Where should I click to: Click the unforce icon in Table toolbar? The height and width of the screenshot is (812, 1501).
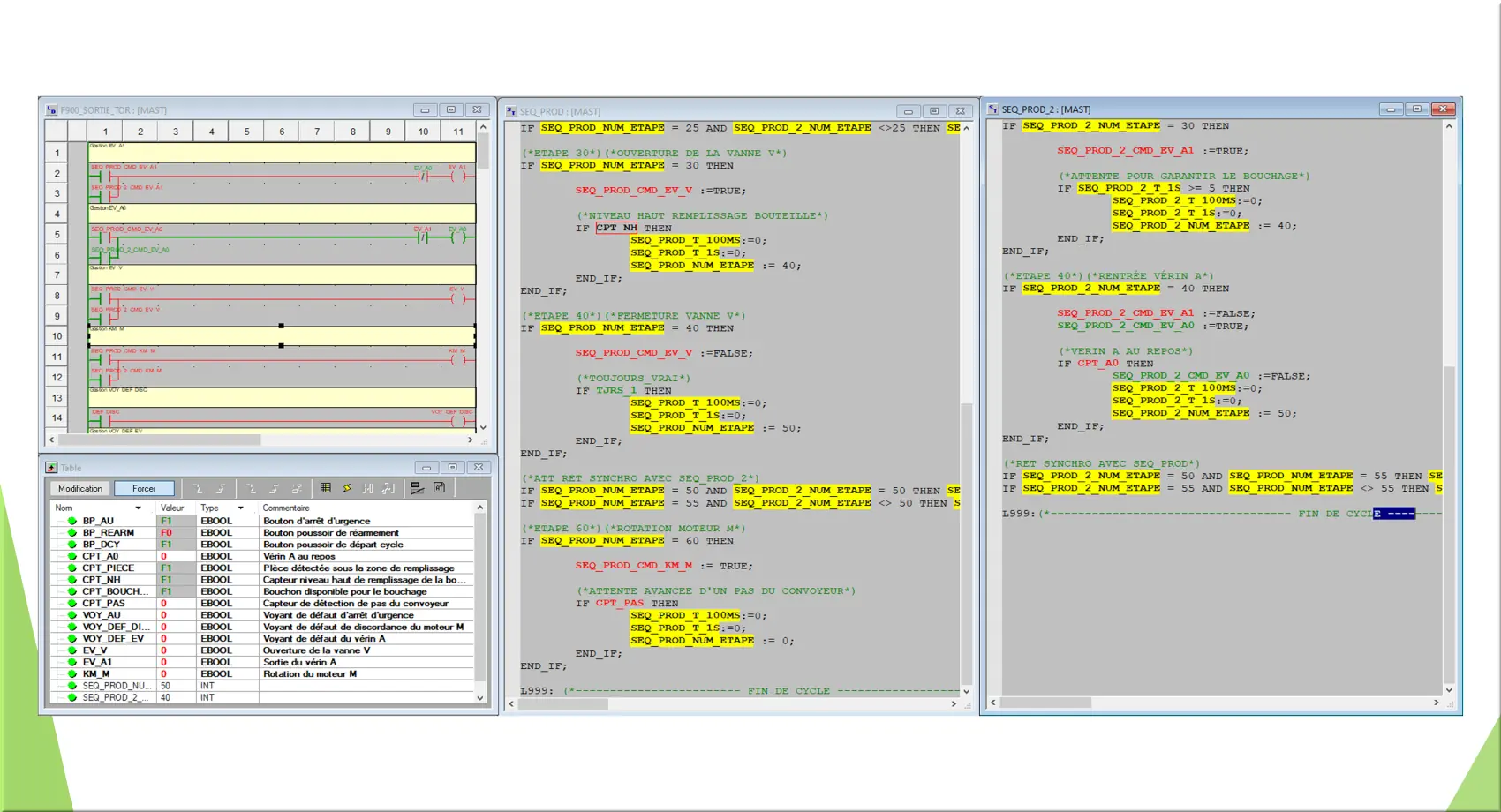coord(298,488)
